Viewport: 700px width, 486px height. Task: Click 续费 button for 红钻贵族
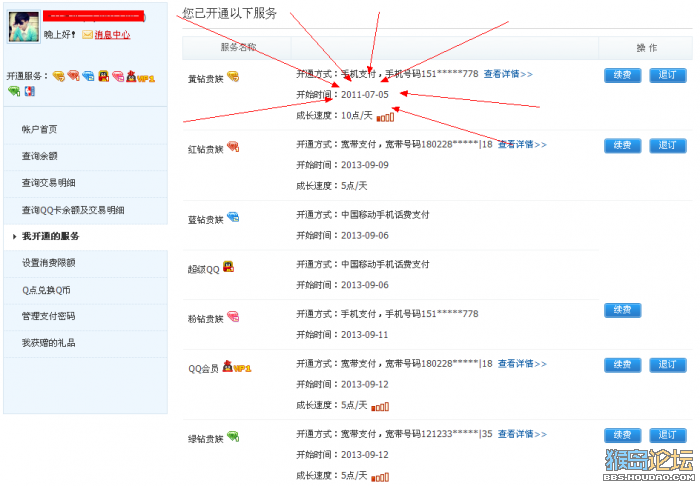click(x=622, y=145)
